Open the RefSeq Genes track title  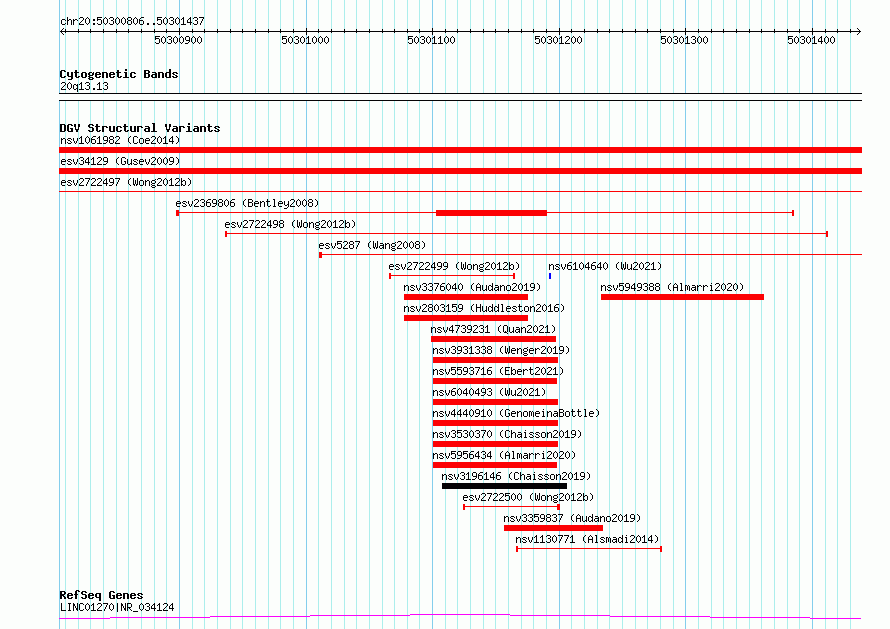point(101,595)
